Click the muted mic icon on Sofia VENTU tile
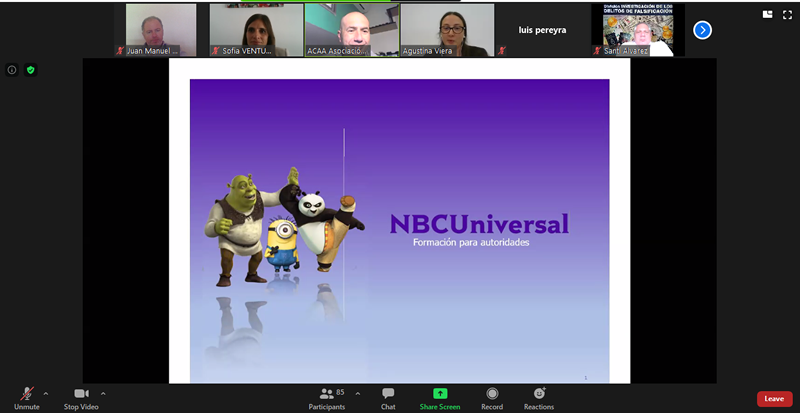Image resolution: width=800 pixels, height=413 pixels. click(216, 51)
